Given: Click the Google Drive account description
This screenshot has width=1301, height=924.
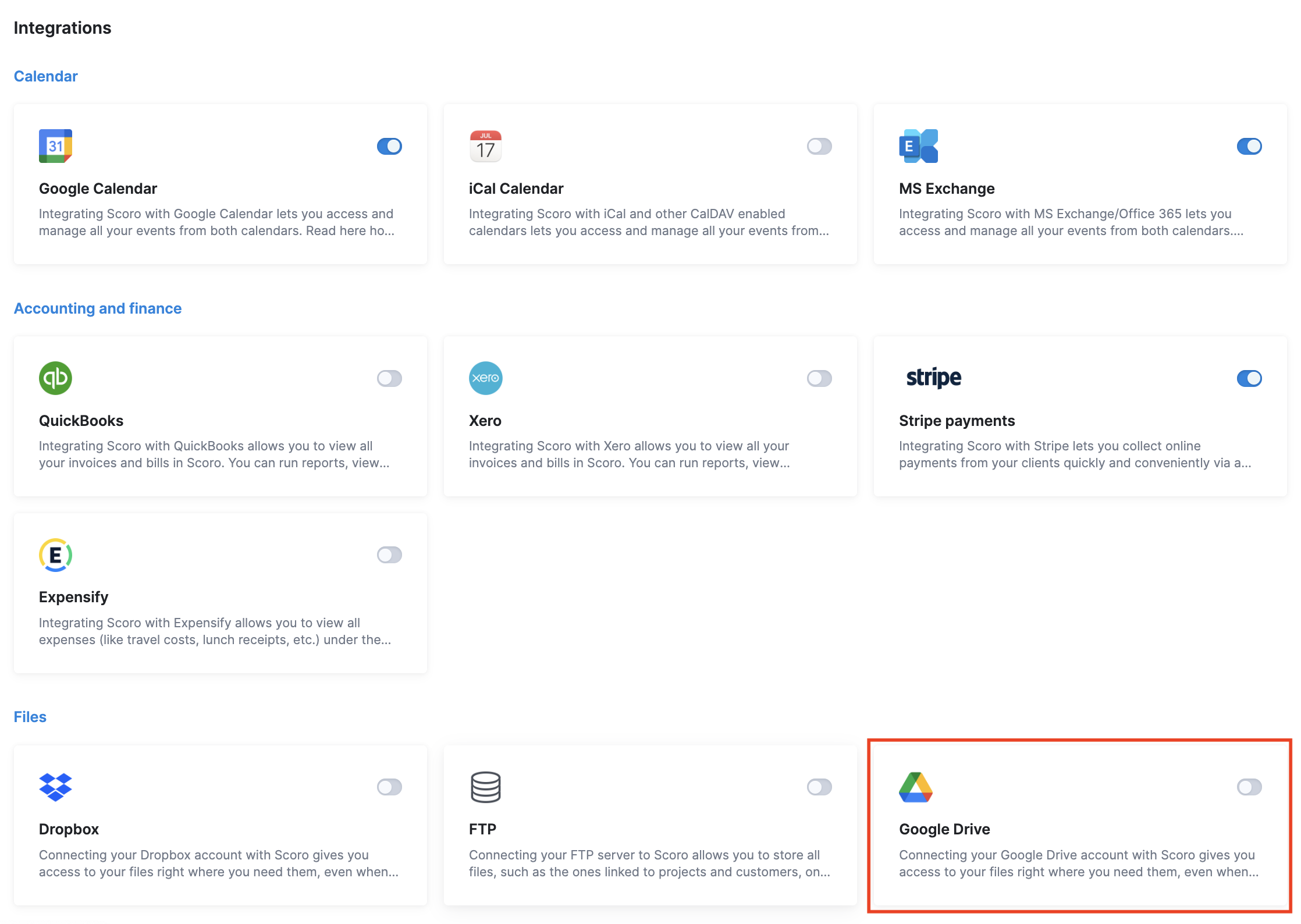Looking at the screenshot, I should [1079, 863].
